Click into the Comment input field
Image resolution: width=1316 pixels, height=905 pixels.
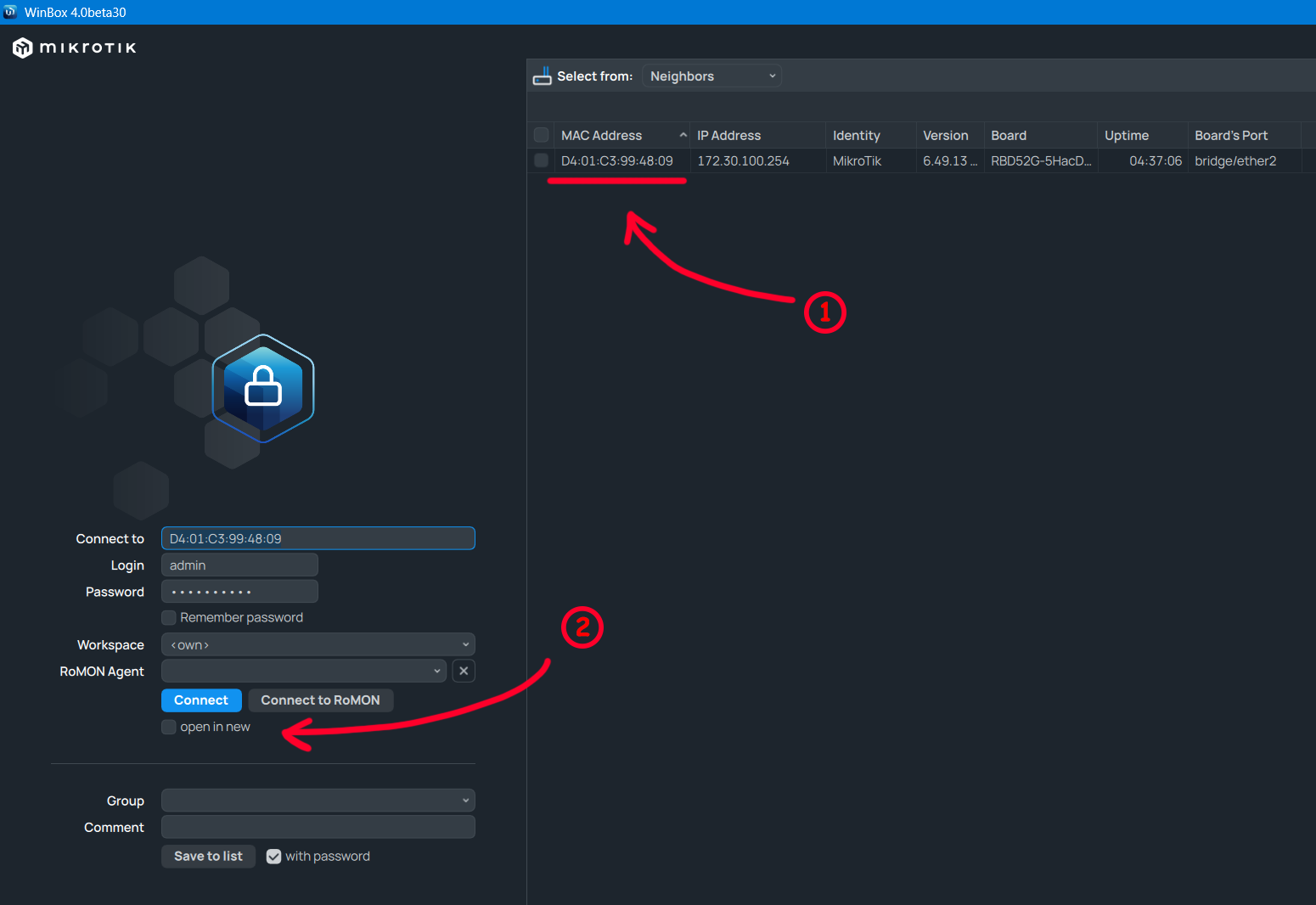point(318,827)
